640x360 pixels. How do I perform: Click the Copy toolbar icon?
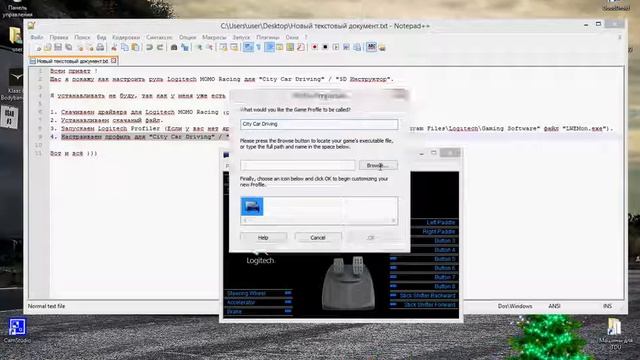pyautogui.click(x=125, y=48)
